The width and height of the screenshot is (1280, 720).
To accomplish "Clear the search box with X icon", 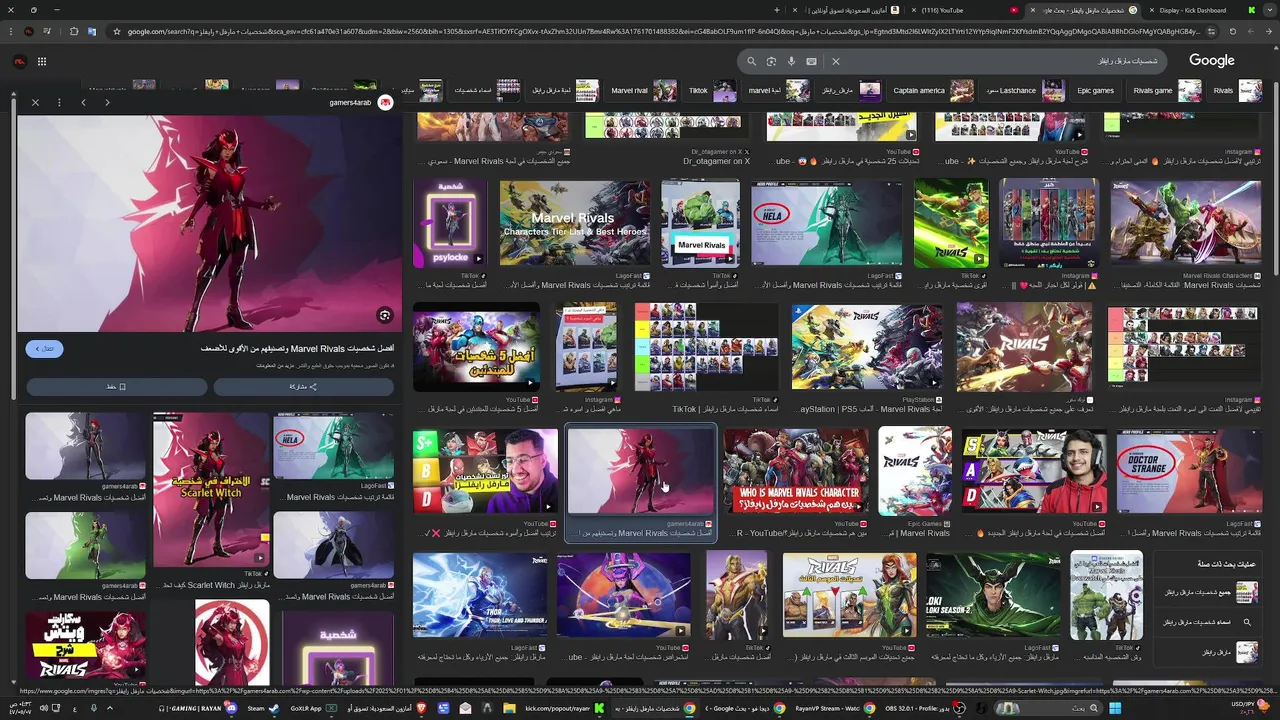I will pos(836,61).
